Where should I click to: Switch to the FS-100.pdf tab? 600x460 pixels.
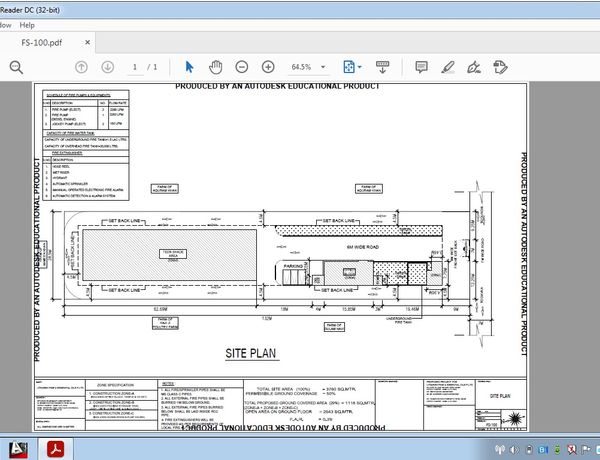(41, 44)
